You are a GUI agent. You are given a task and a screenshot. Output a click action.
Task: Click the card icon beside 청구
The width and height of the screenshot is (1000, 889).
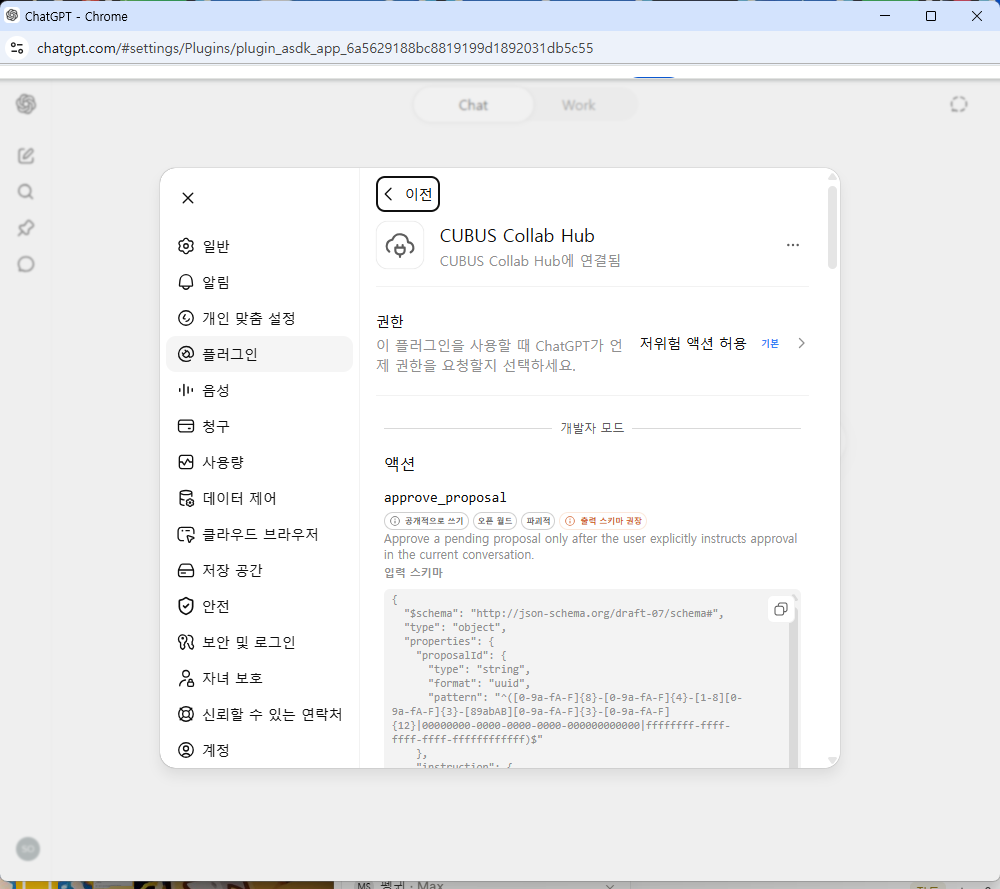pos(186,426)
